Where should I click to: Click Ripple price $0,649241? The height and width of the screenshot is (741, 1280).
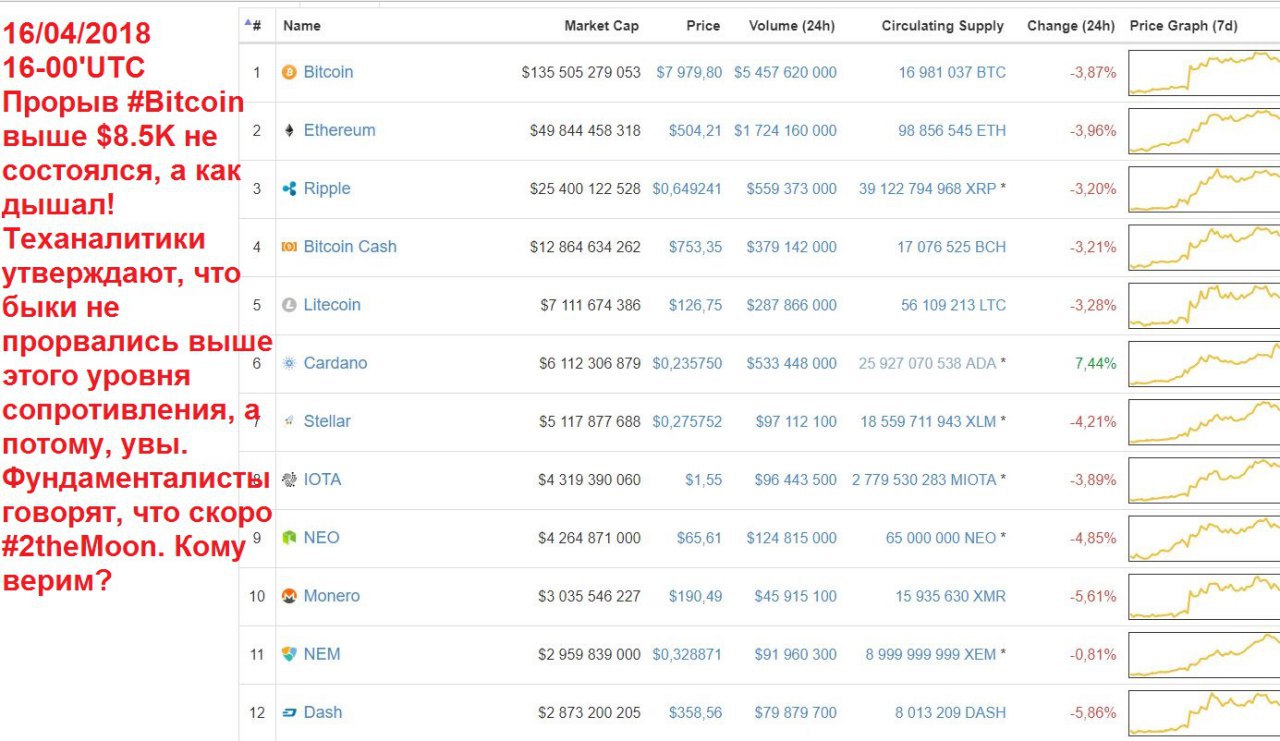click(x=687, y=188)
